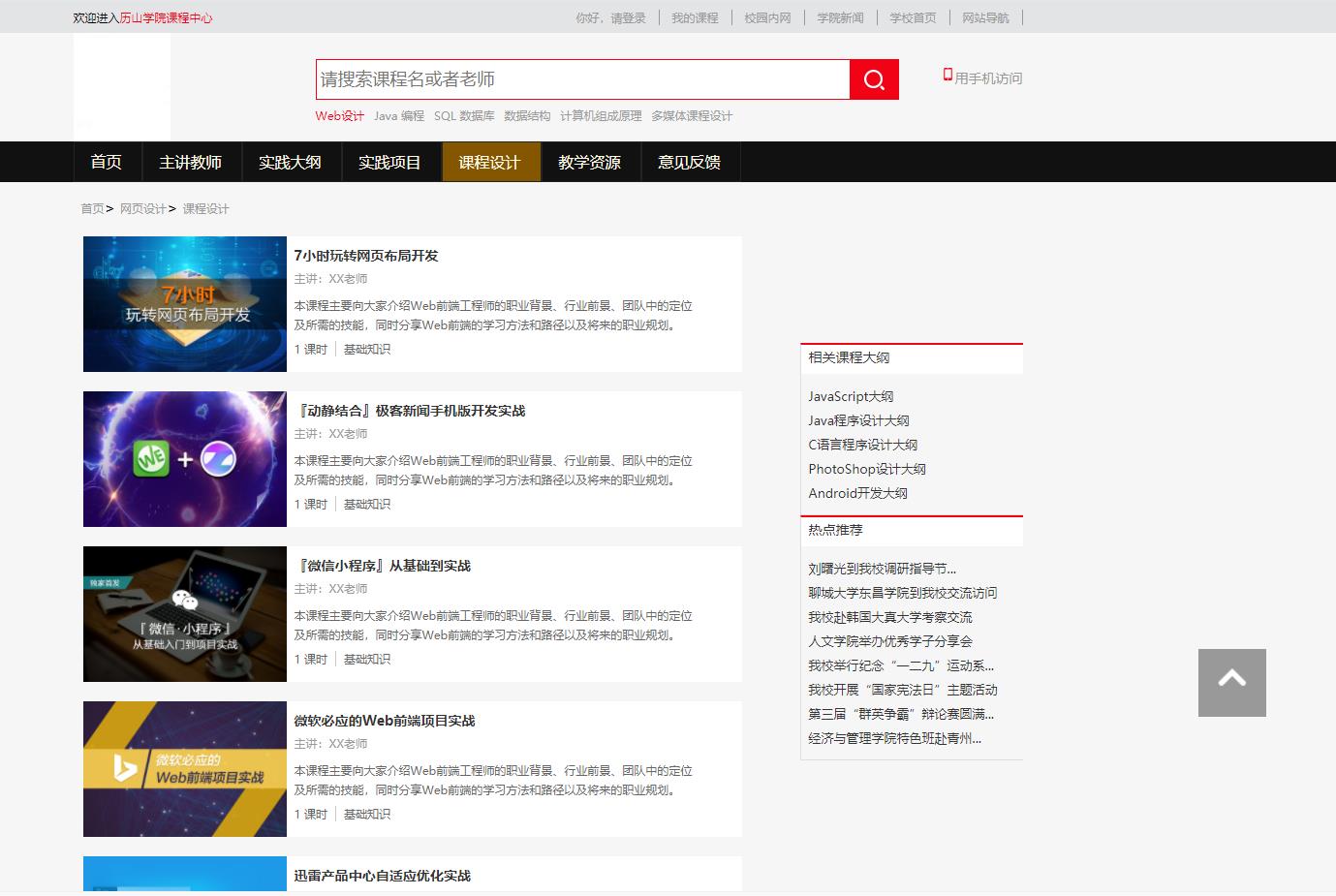Click the 相关课程大纲 section heading

point(849,357)
